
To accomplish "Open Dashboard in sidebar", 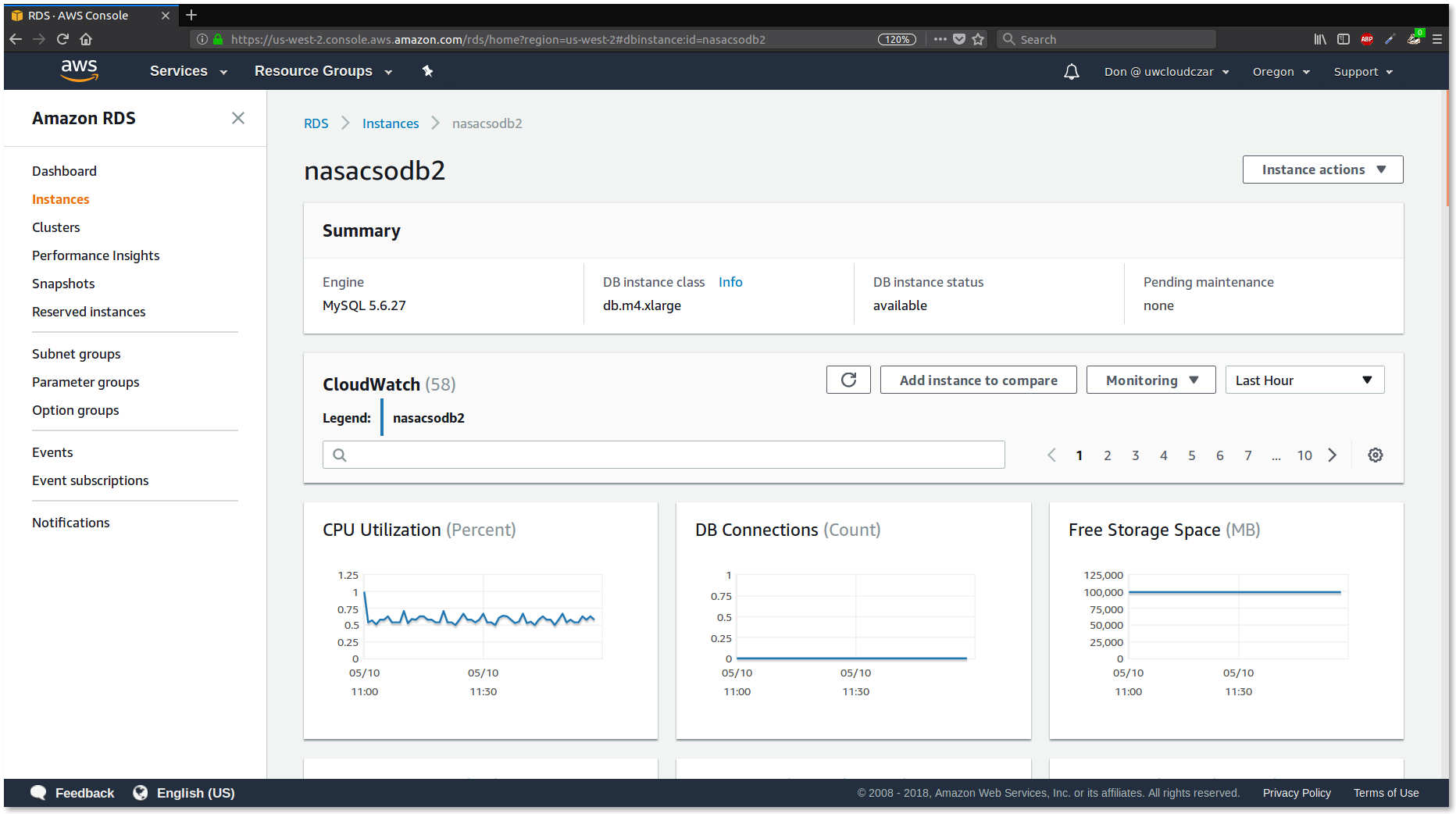I will 64,171.
